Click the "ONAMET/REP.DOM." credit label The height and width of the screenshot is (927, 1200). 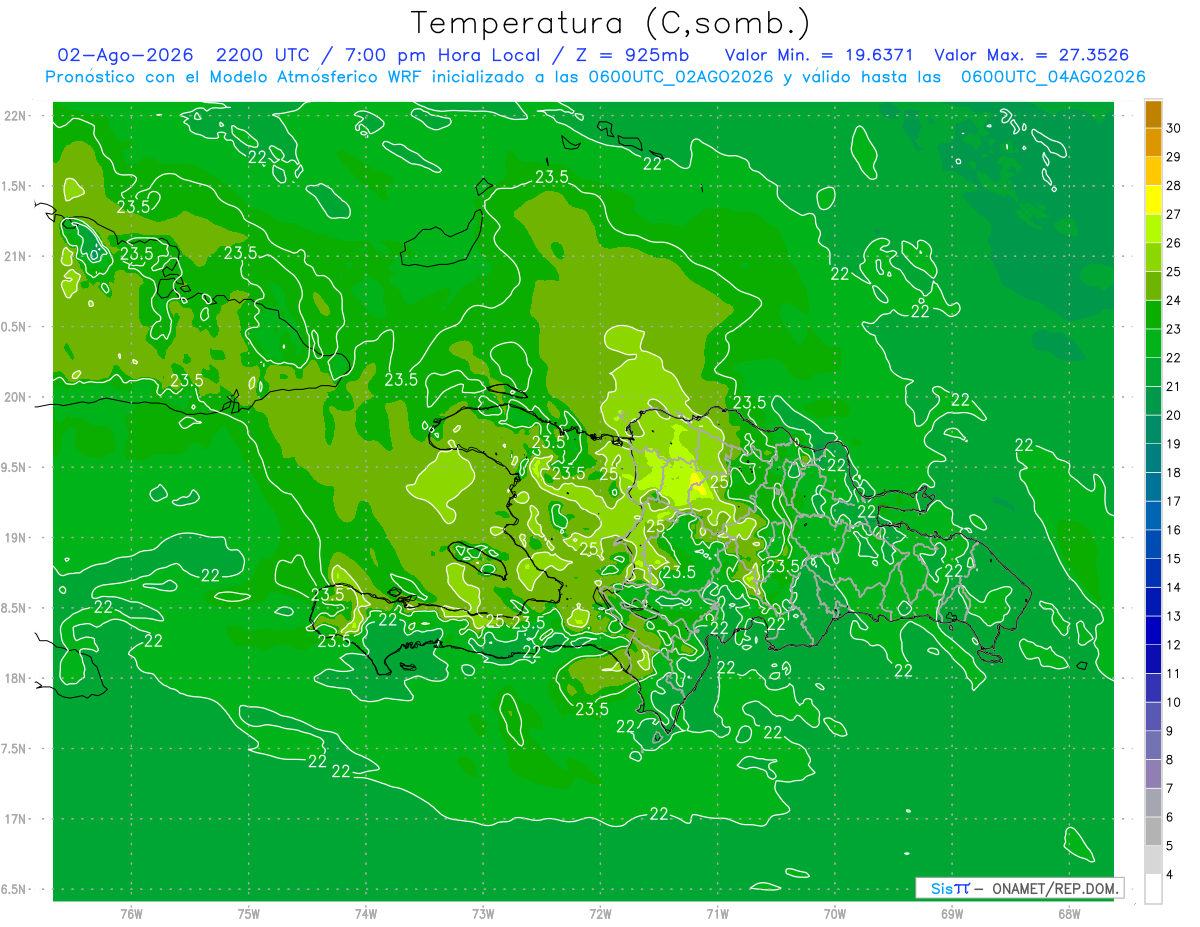pyautogui.click(x=1056, y=888)
